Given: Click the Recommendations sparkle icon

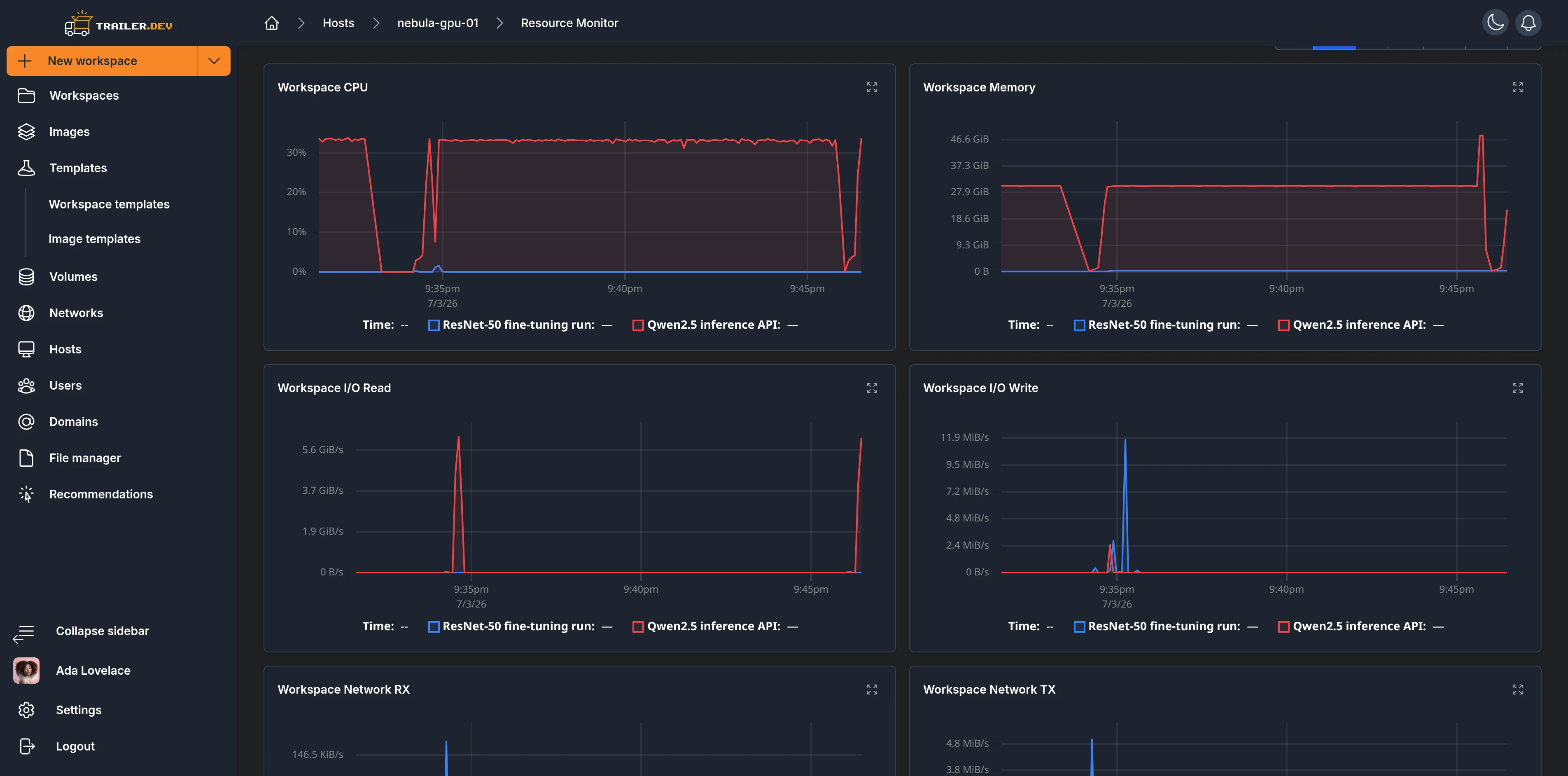Looking at the screenshot, I should pos(26,494).
